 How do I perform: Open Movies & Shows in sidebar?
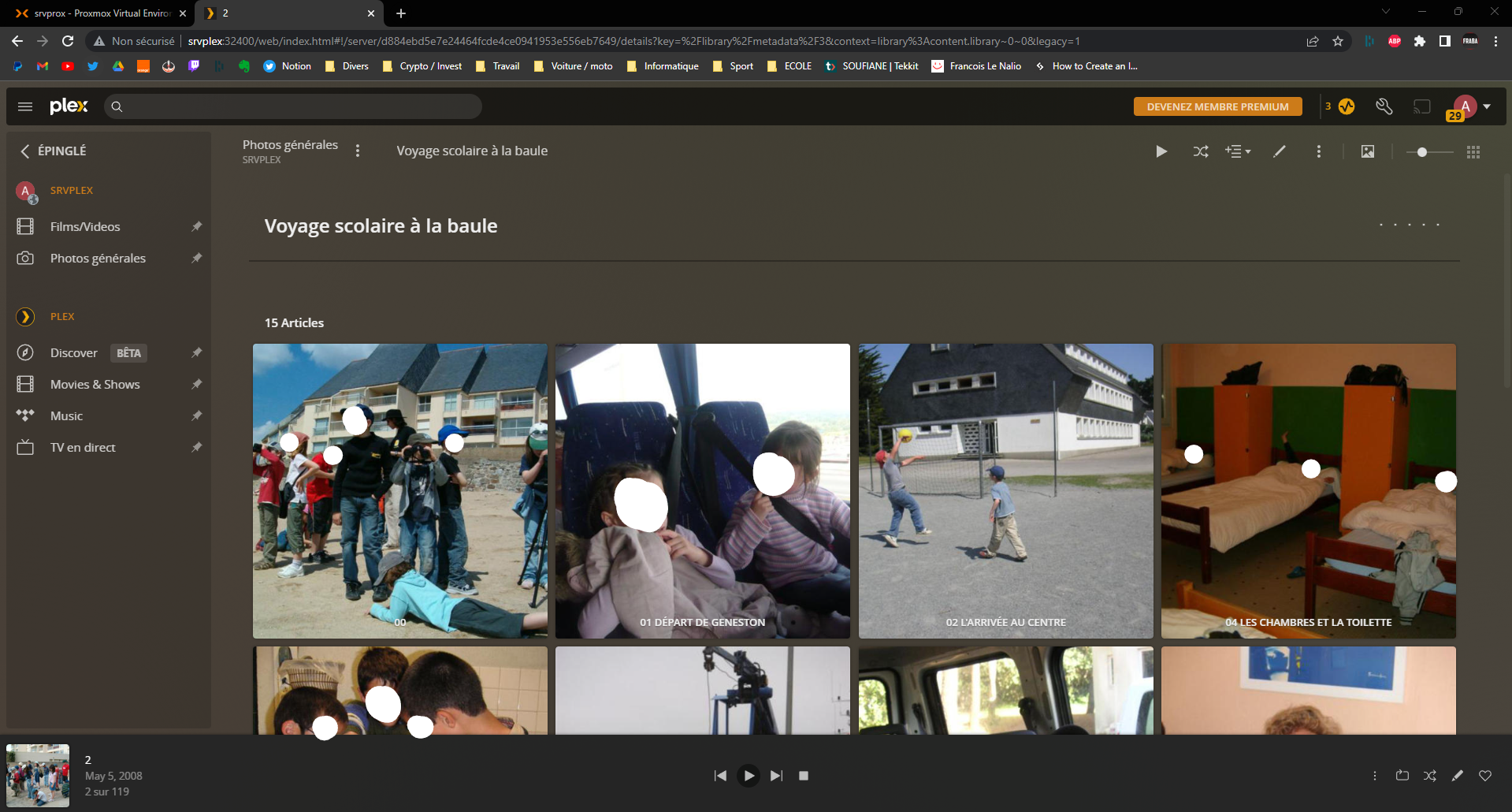[95, 384]
